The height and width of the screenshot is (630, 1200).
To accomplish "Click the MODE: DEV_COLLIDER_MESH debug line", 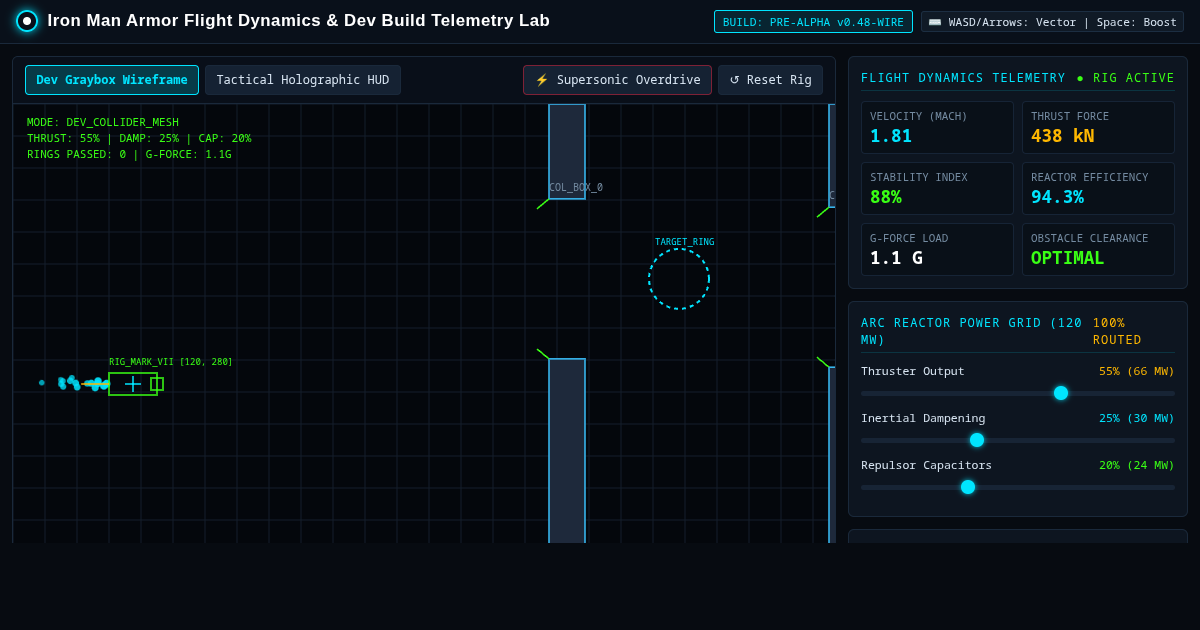I will click(x=103, y=123).
